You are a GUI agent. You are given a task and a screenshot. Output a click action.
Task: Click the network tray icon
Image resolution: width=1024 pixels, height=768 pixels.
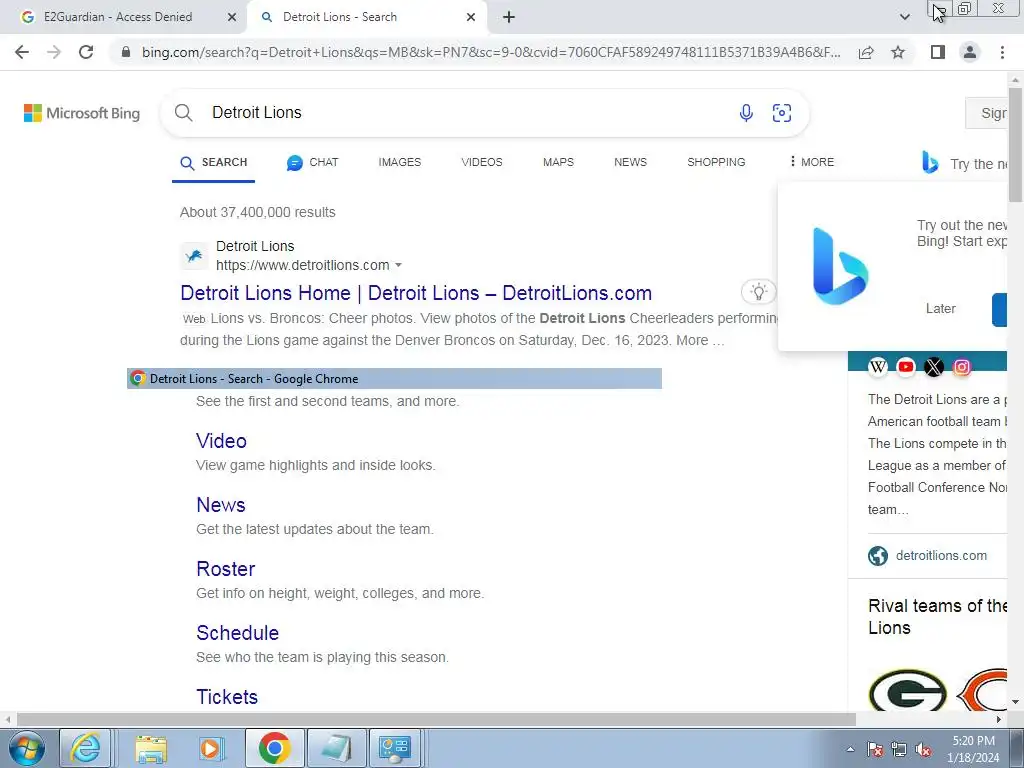pyautogui.click(x=899, y=749)
